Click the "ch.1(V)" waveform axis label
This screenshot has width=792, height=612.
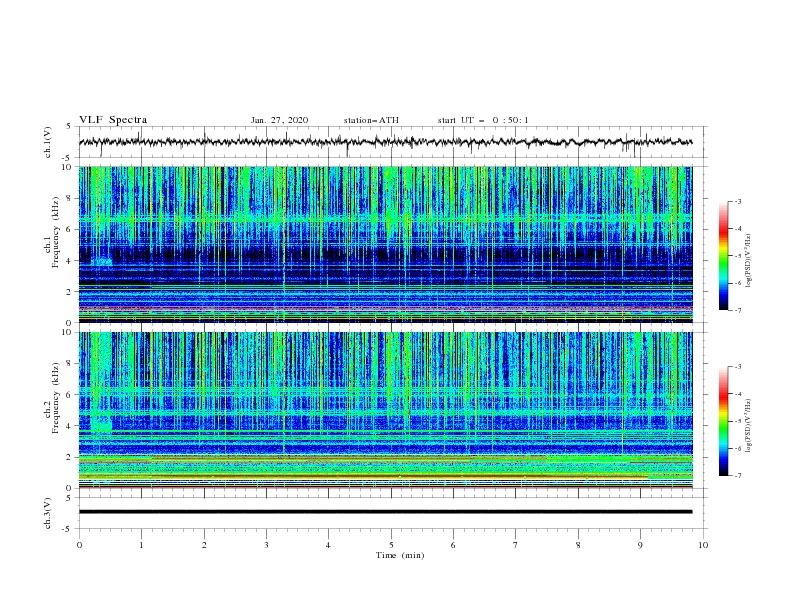click(48, 142)
